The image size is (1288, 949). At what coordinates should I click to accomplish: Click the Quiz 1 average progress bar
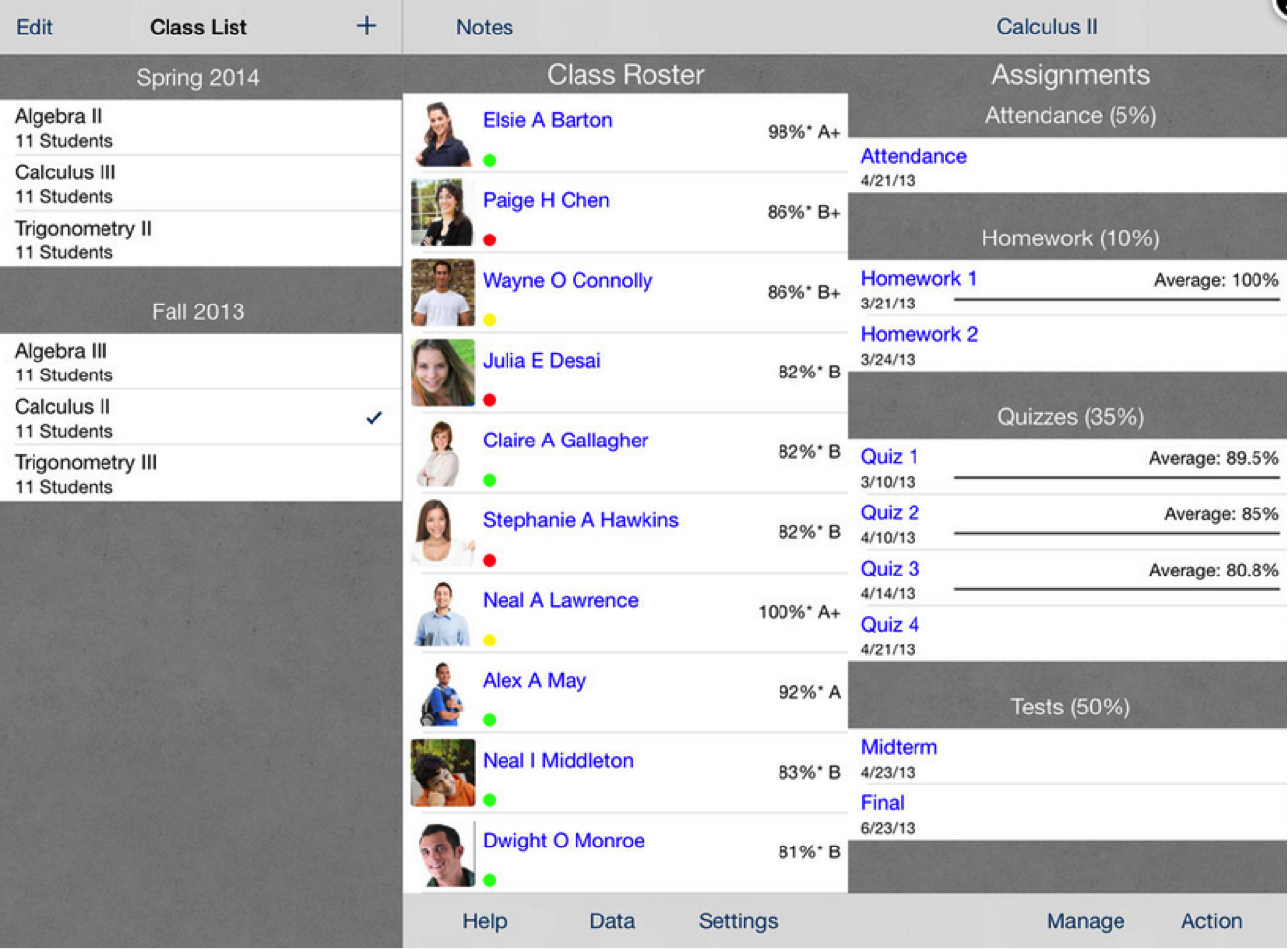pyautogui.click(x=1116, y=478)
